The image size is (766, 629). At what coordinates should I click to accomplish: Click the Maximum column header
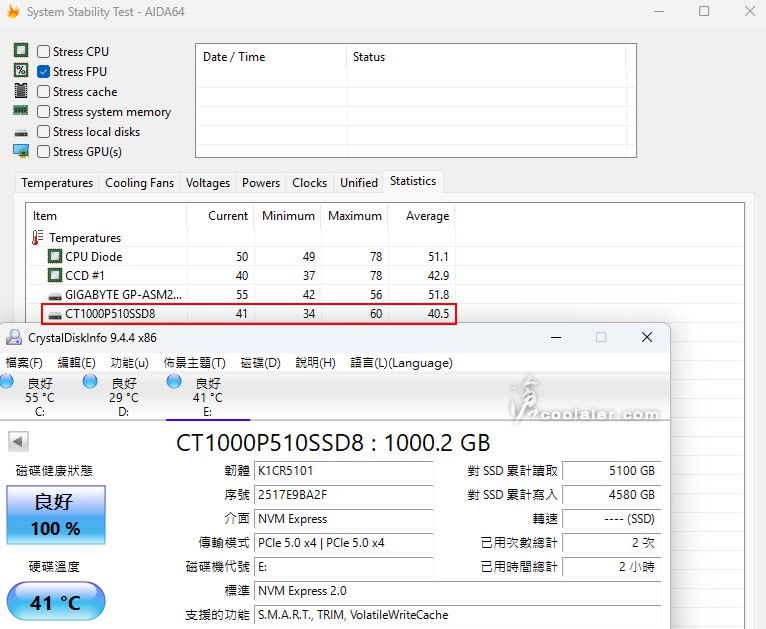[x=355, y=216]
